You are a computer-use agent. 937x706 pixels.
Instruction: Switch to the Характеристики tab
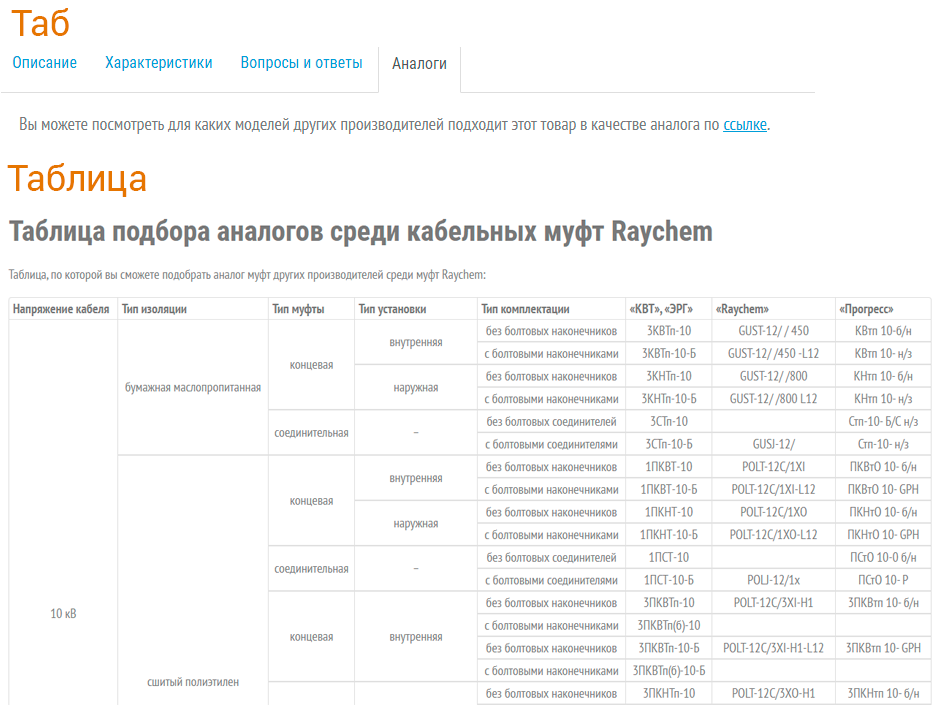159,63
